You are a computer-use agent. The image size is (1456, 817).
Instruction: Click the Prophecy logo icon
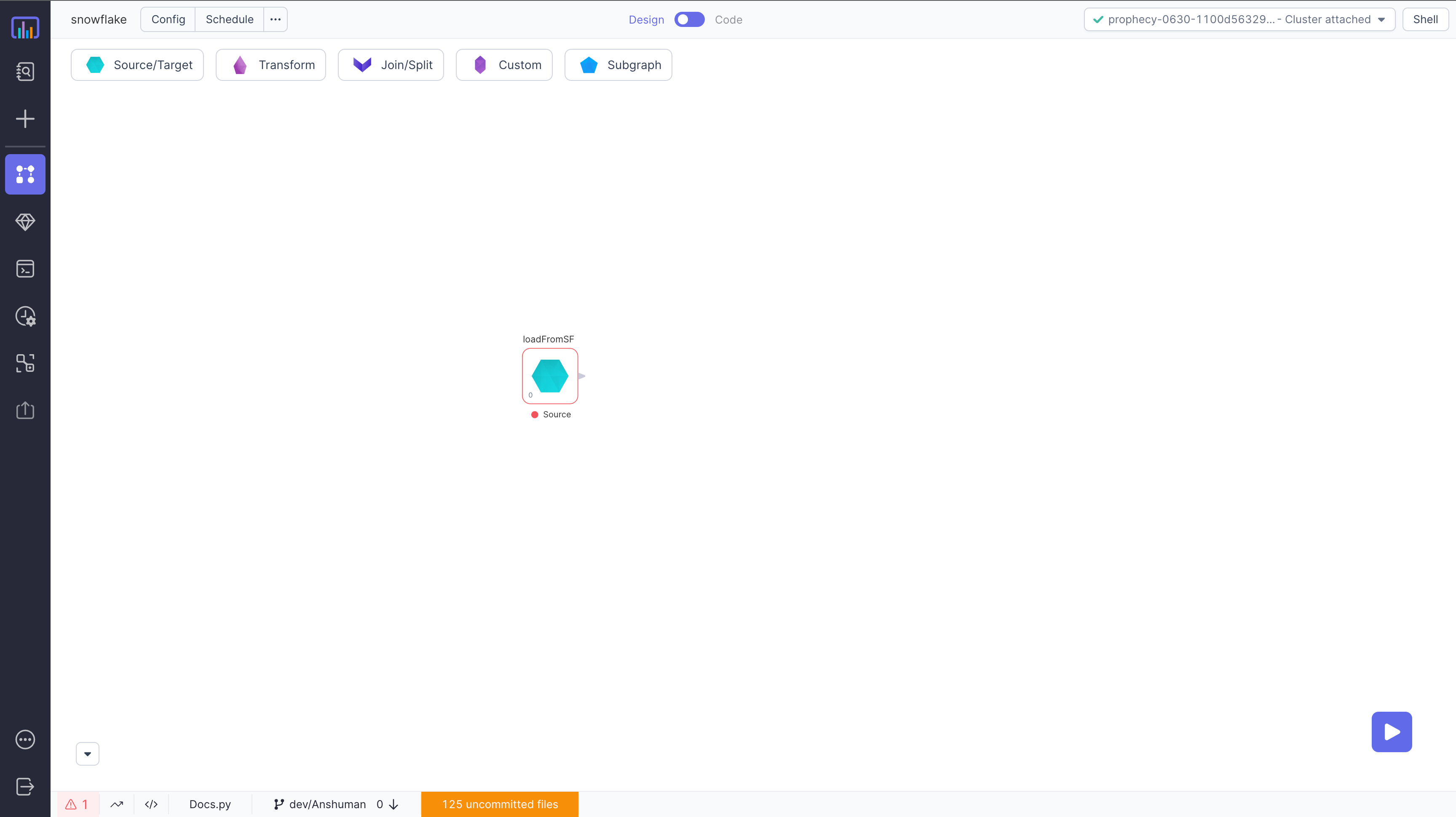pos(25,27)
